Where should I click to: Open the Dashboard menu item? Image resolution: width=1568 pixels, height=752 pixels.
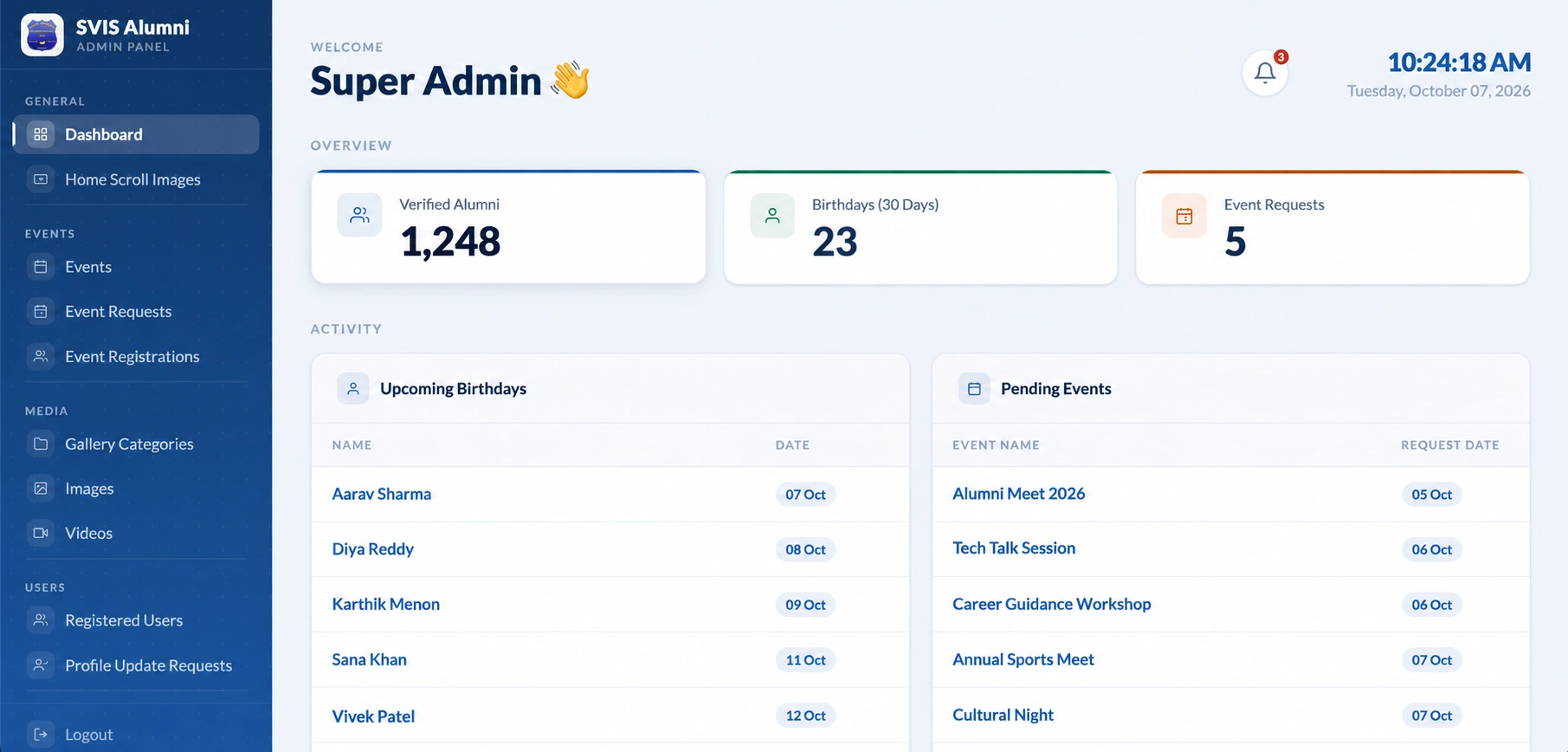(136, 134)
